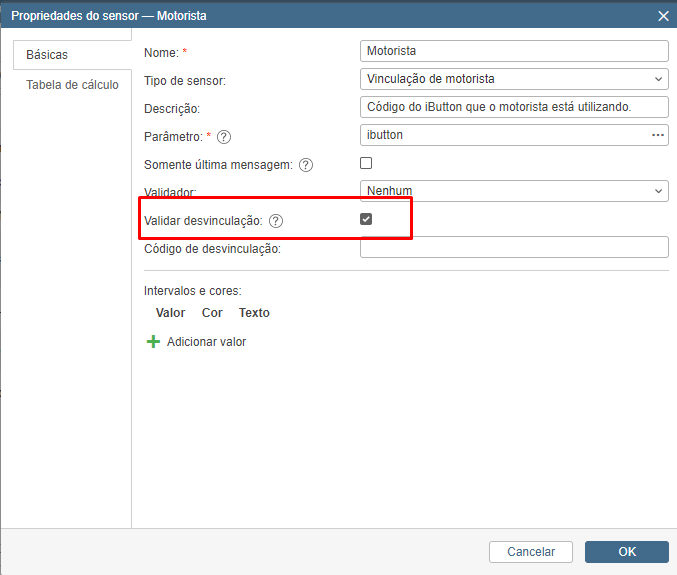Click help icon beside Validar desvinculação
The width and height of the screenshot is (677, 575).
276,221
